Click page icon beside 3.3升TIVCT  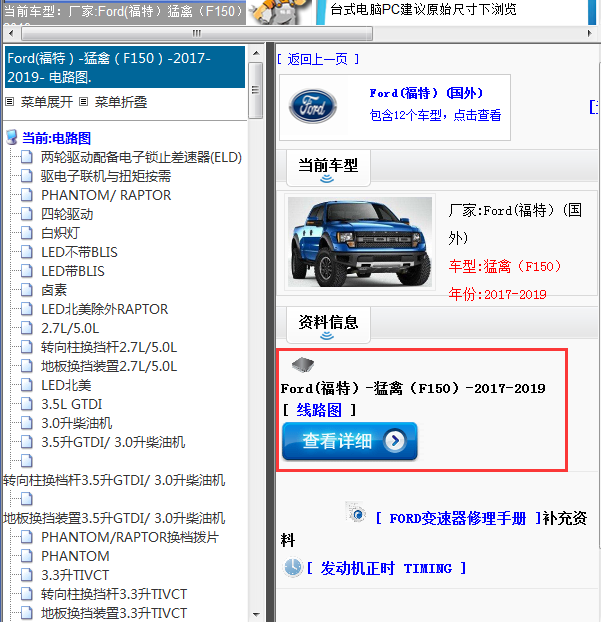[27, 575]
